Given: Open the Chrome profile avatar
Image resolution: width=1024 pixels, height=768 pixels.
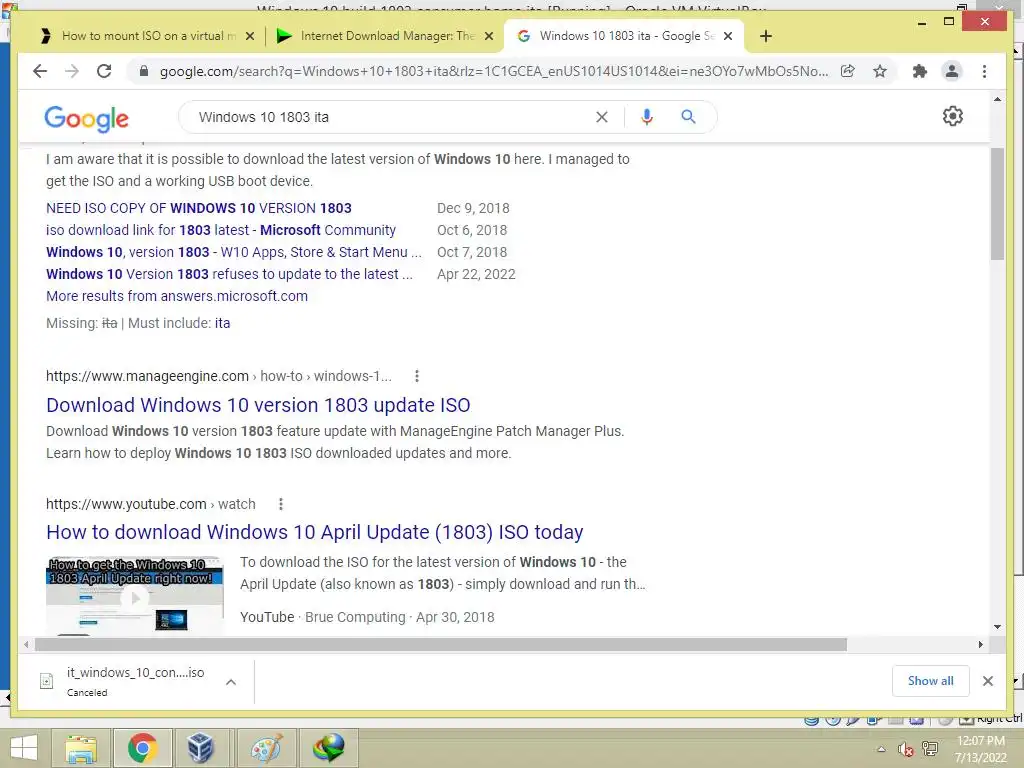Looking at the screenshot, I should pos(952,71).
